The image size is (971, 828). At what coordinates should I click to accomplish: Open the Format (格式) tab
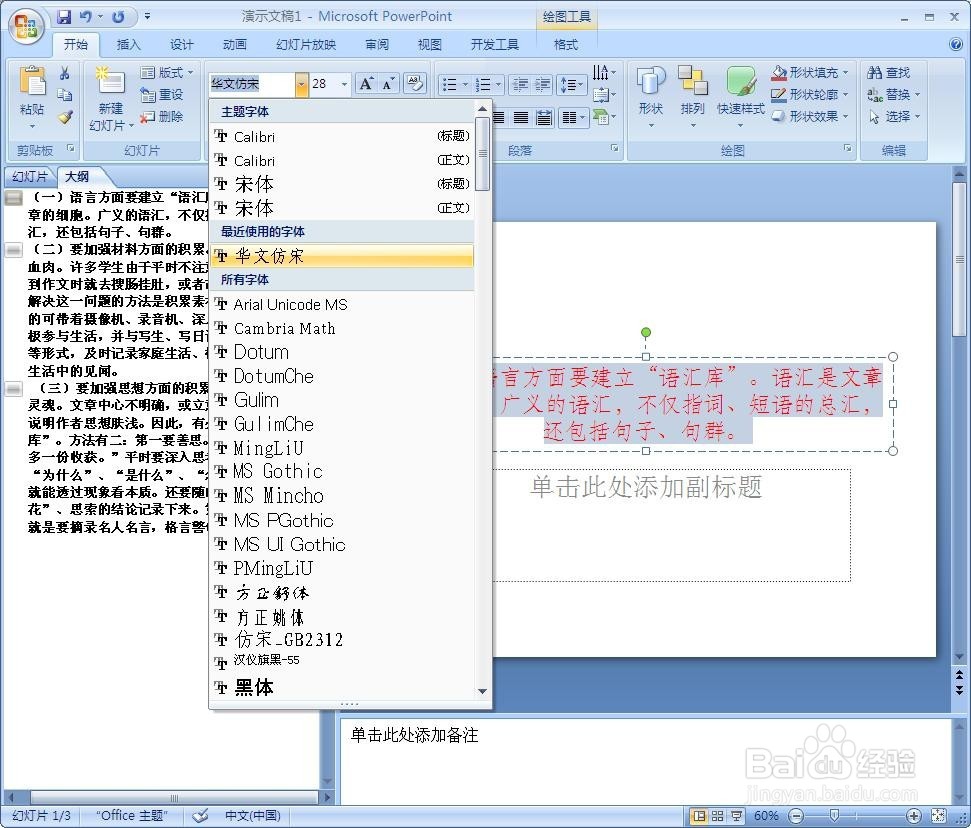click(565, 45)
